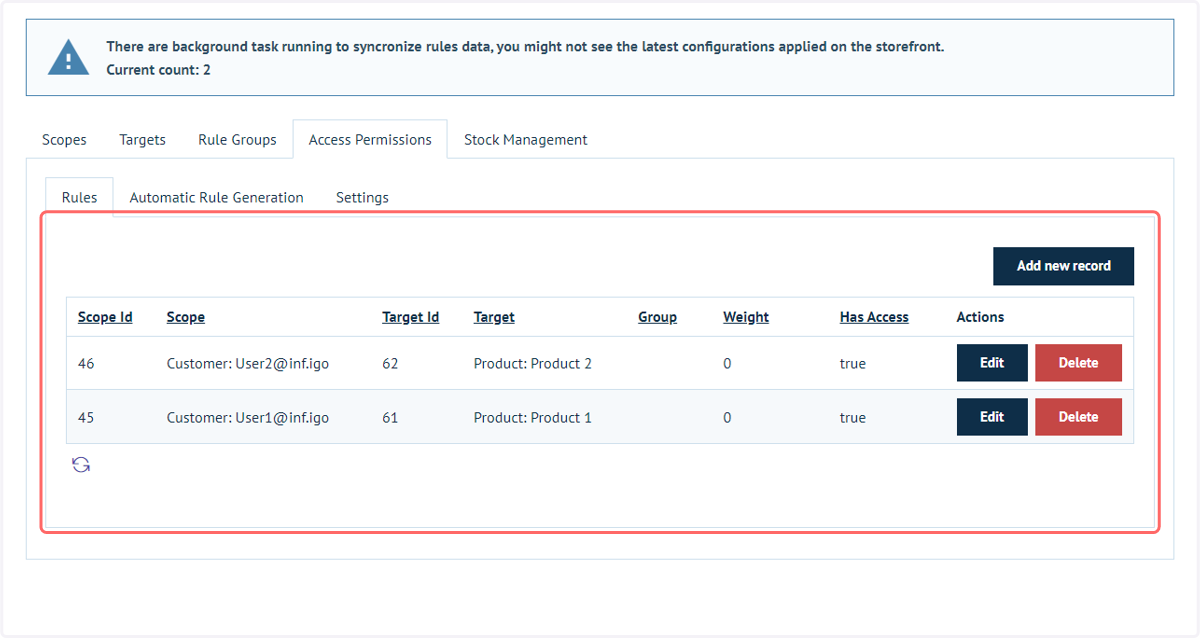This screenshot has width=1200, height=638.
Task: Click scope id value 46
Action: 86,364
